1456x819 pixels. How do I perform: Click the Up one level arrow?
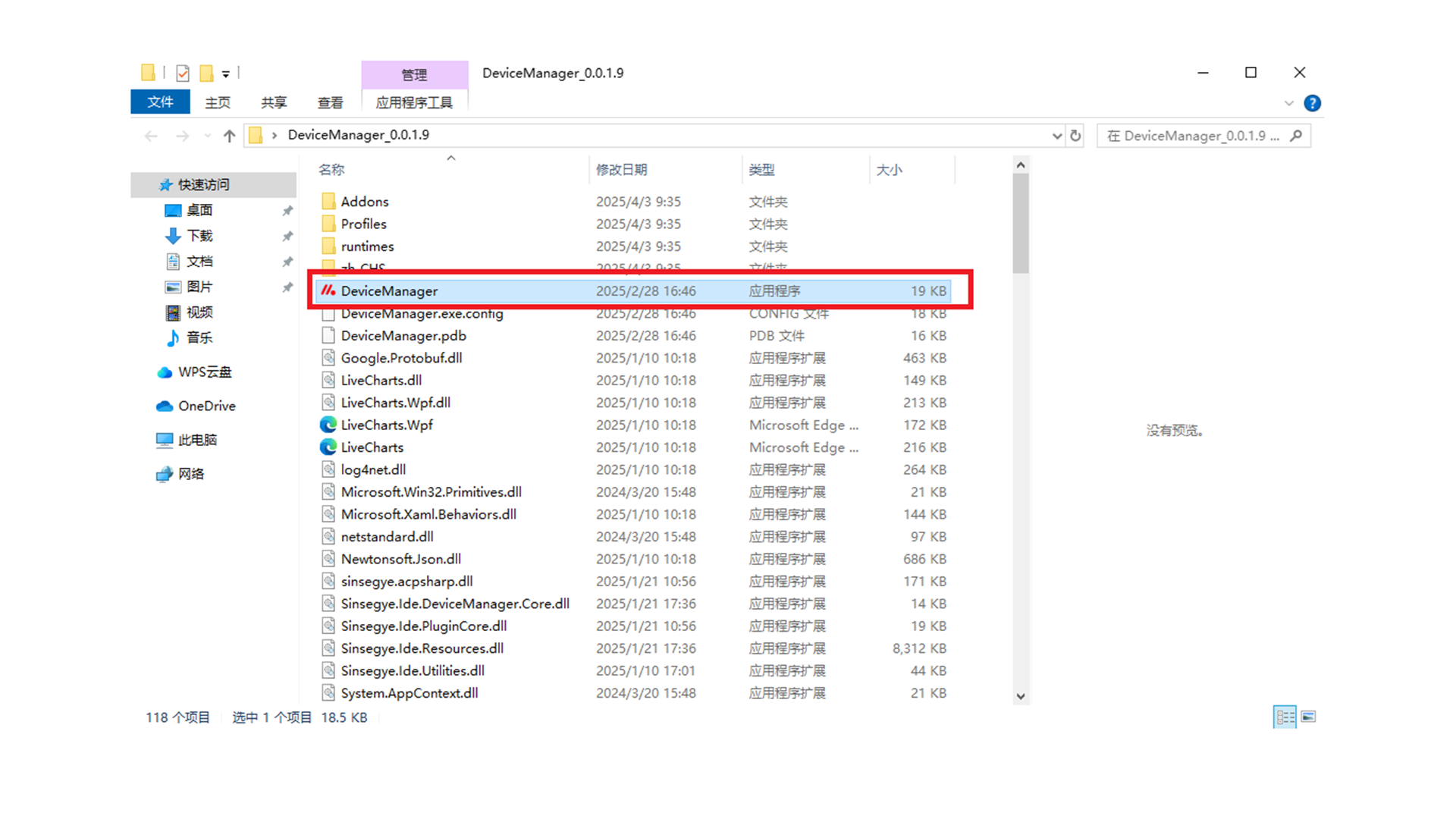pyautogui.click(x=229, y=136)
